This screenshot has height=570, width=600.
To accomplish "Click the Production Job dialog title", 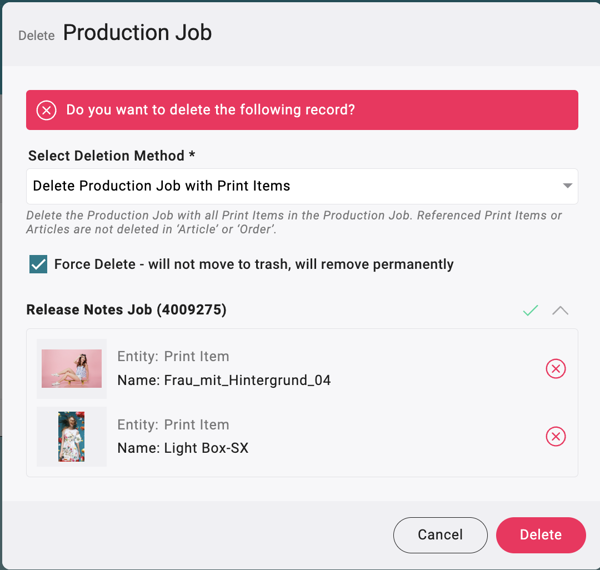I will coord(137,33).
